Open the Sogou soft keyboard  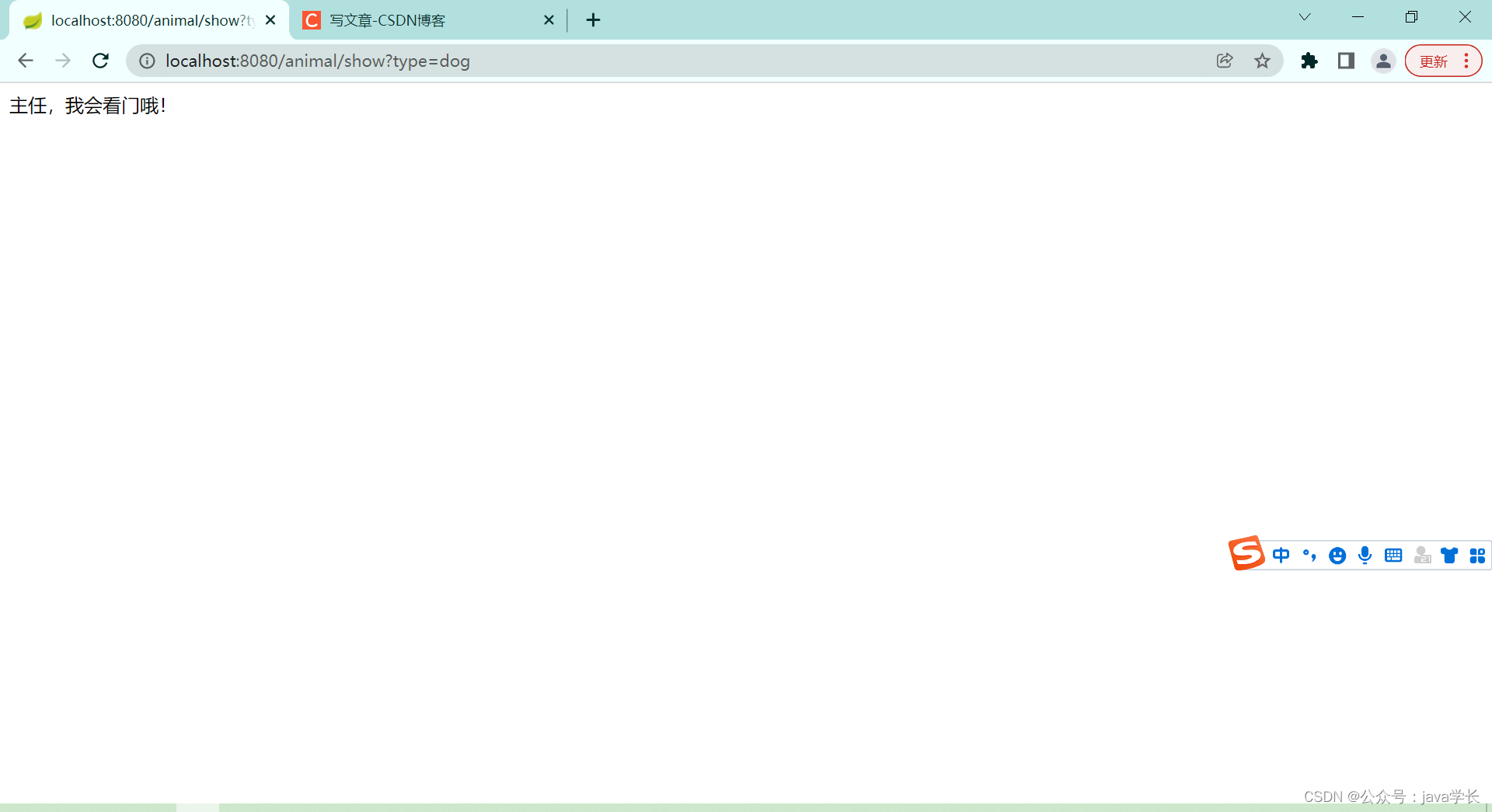(1393, 555)
